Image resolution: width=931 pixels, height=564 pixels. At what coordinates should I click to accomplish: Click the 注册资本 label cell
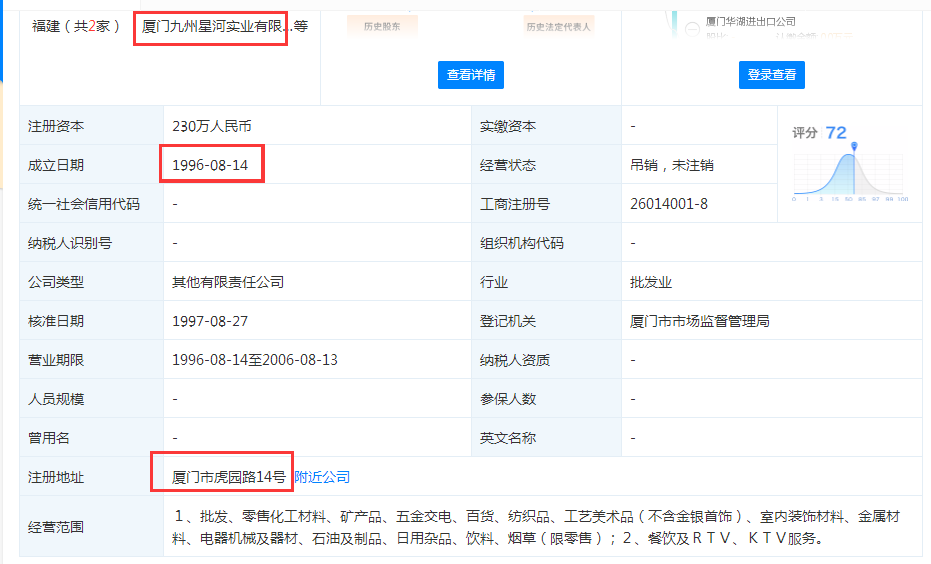tap(91, 126)
